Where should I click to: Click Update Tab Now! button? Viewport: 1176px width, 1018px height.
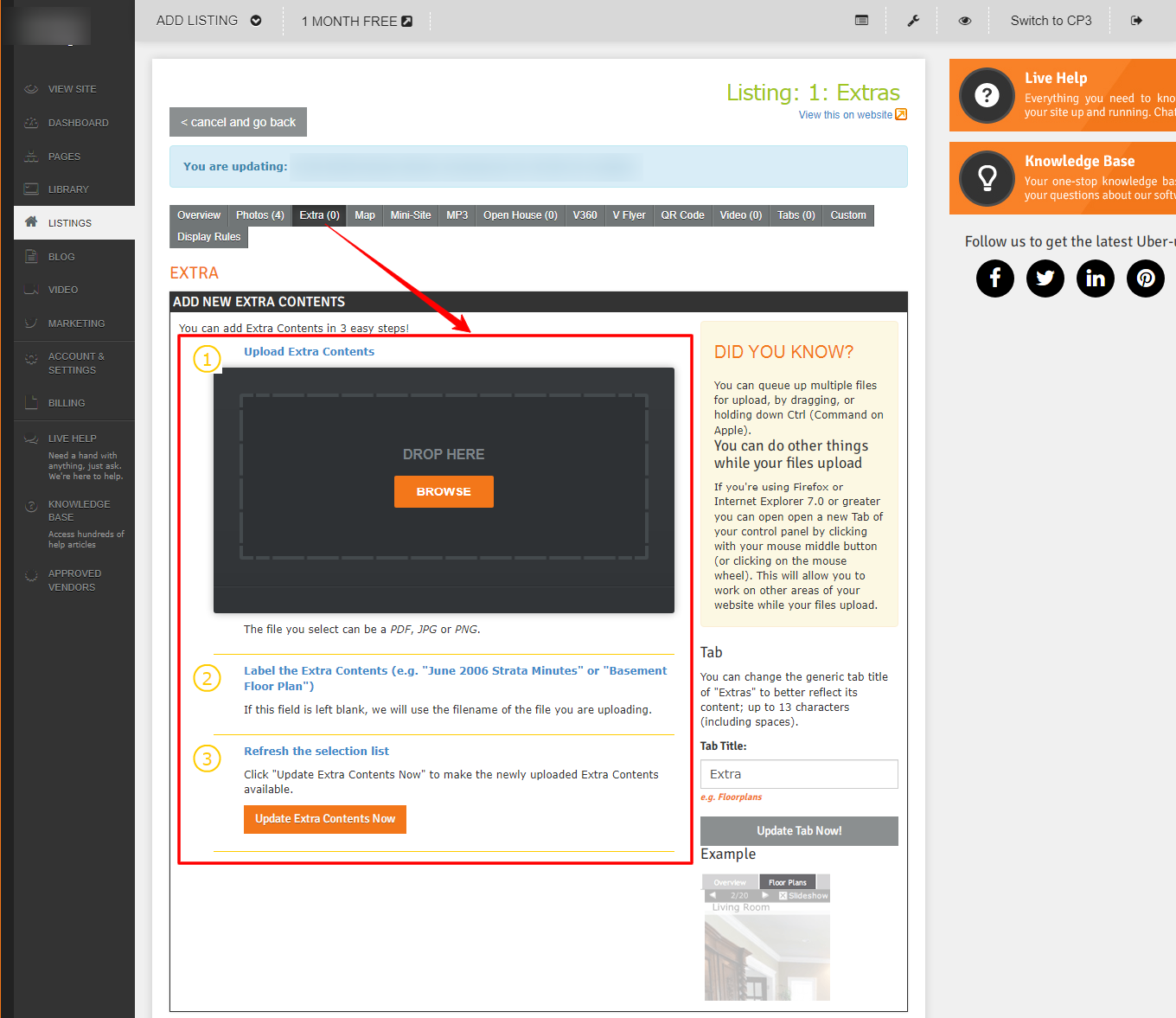coord(799,831)
